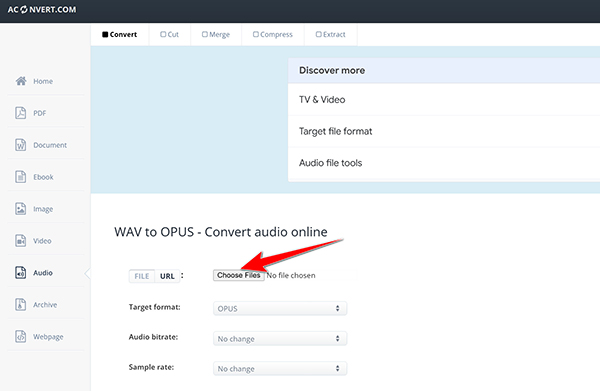Click the Ebook file icon
The height and width of the screenshot is (391, 600).
[21, 177]
